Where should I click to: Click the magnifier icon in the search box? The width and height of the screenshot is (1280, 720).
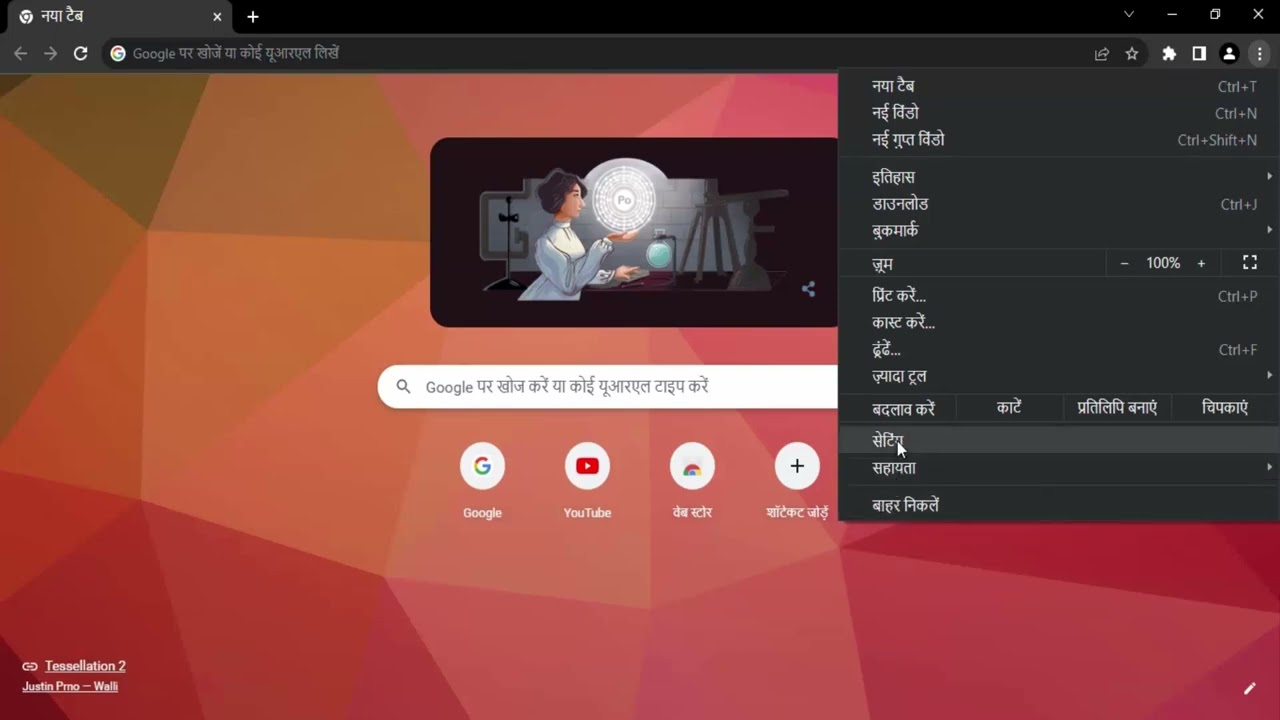[403, 386]
